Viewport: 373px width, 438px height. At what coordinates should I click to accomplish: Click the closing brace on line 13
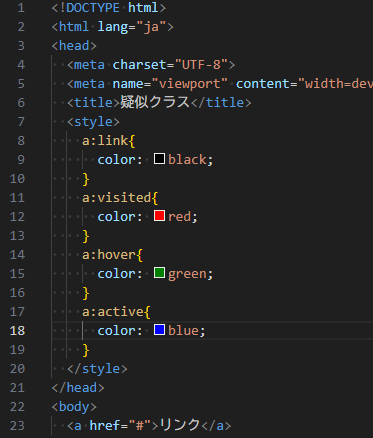(86, 236)
